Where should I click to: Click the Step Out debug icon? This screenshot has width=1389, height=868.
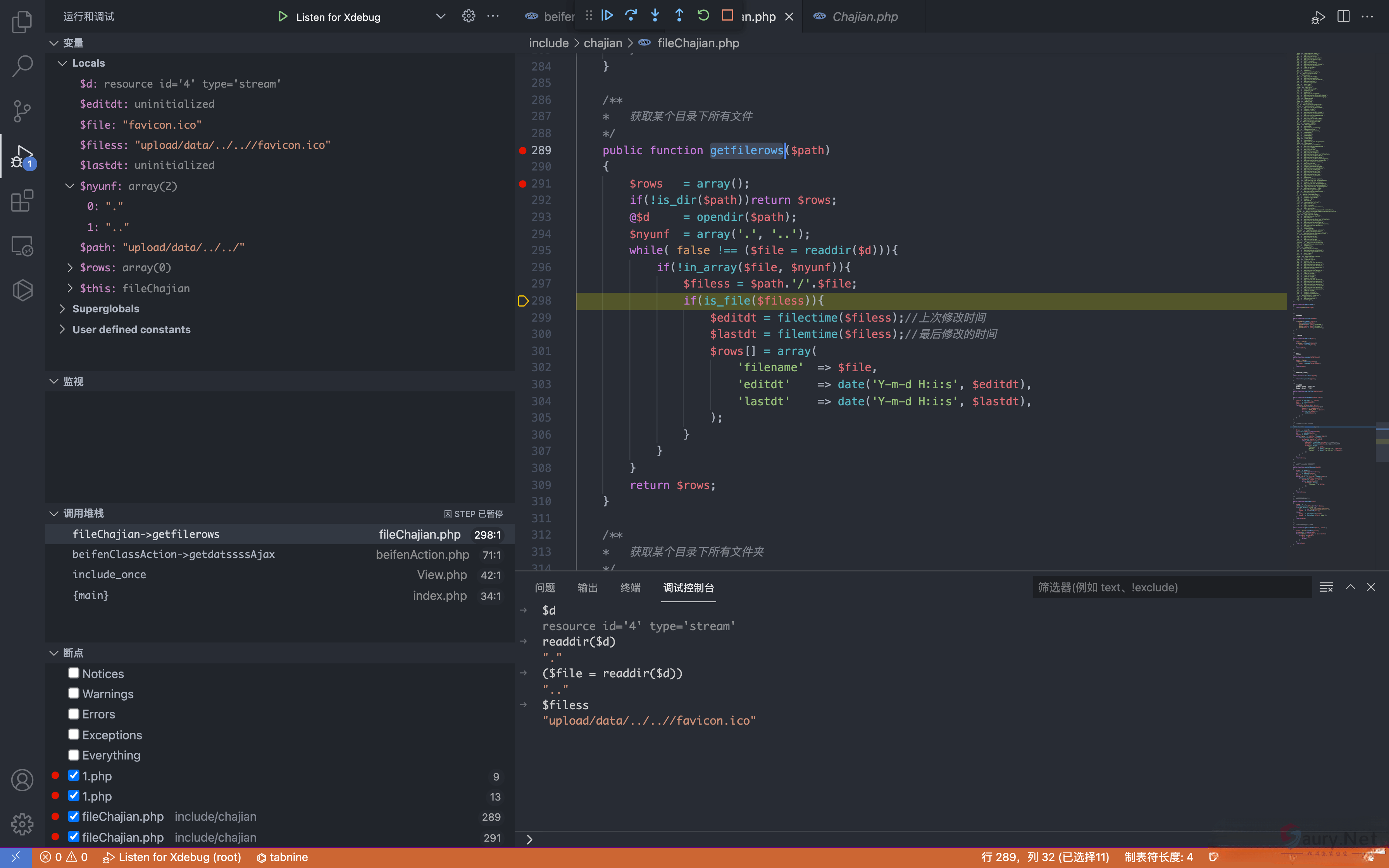click(679, 15)
